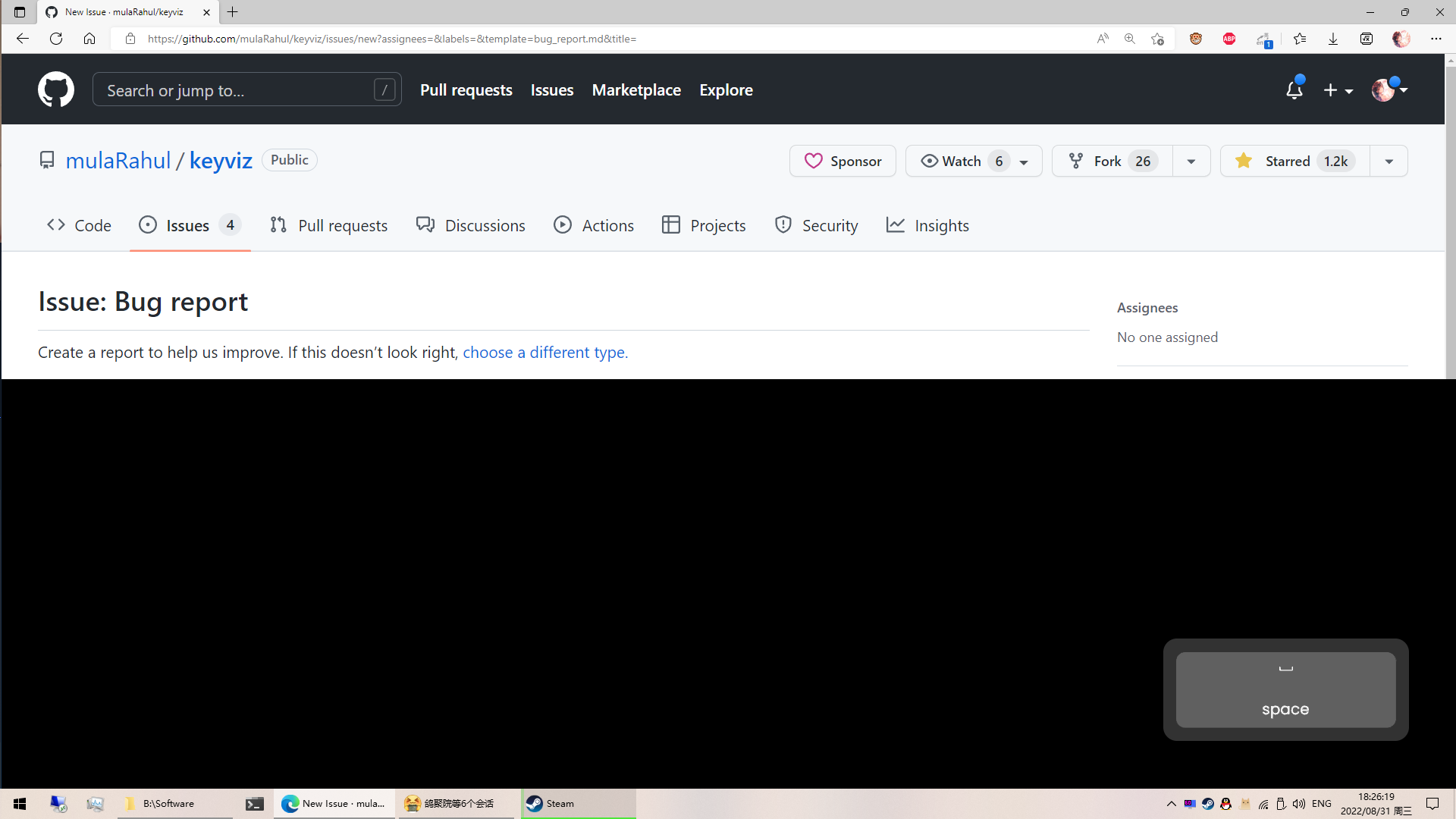Open the plus create-new dropdown
1456x819 pixels.
point(1338,90)
